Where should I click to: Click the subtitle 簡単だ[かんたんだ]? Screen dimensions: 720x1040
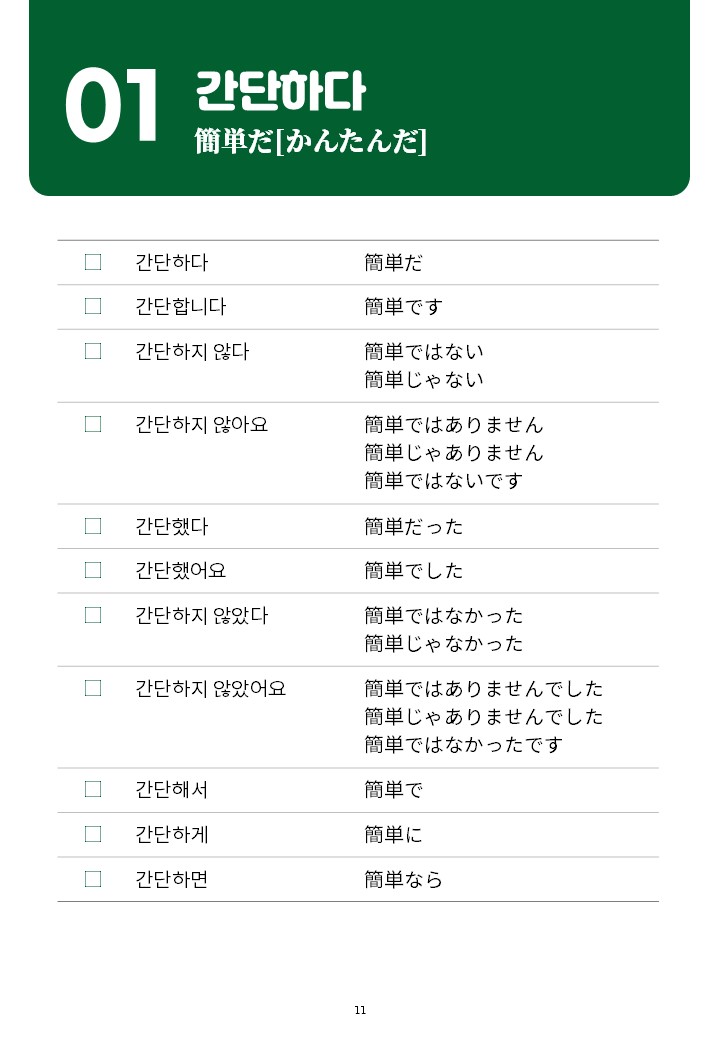(x=311, y=142)
